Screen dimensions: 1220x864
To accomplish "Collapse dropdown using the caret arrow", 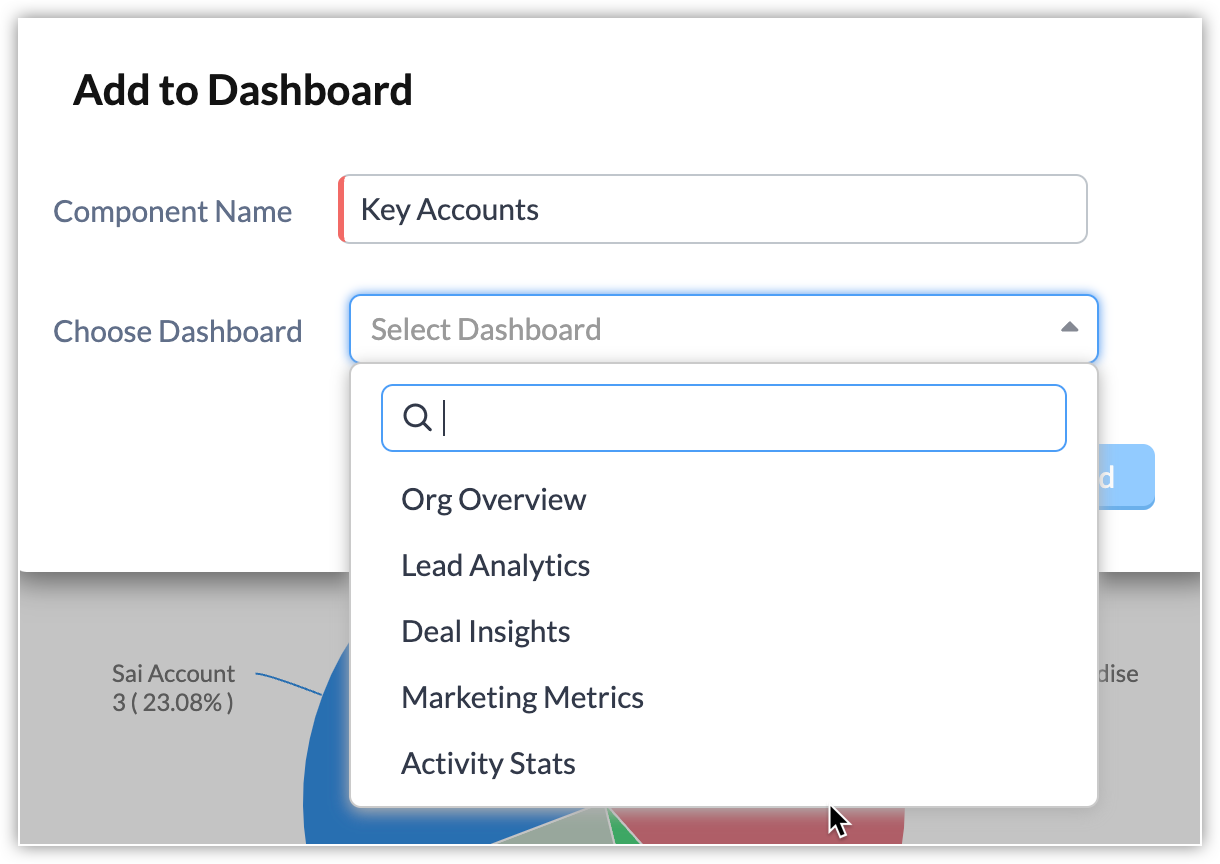I will pos(1069,328).
